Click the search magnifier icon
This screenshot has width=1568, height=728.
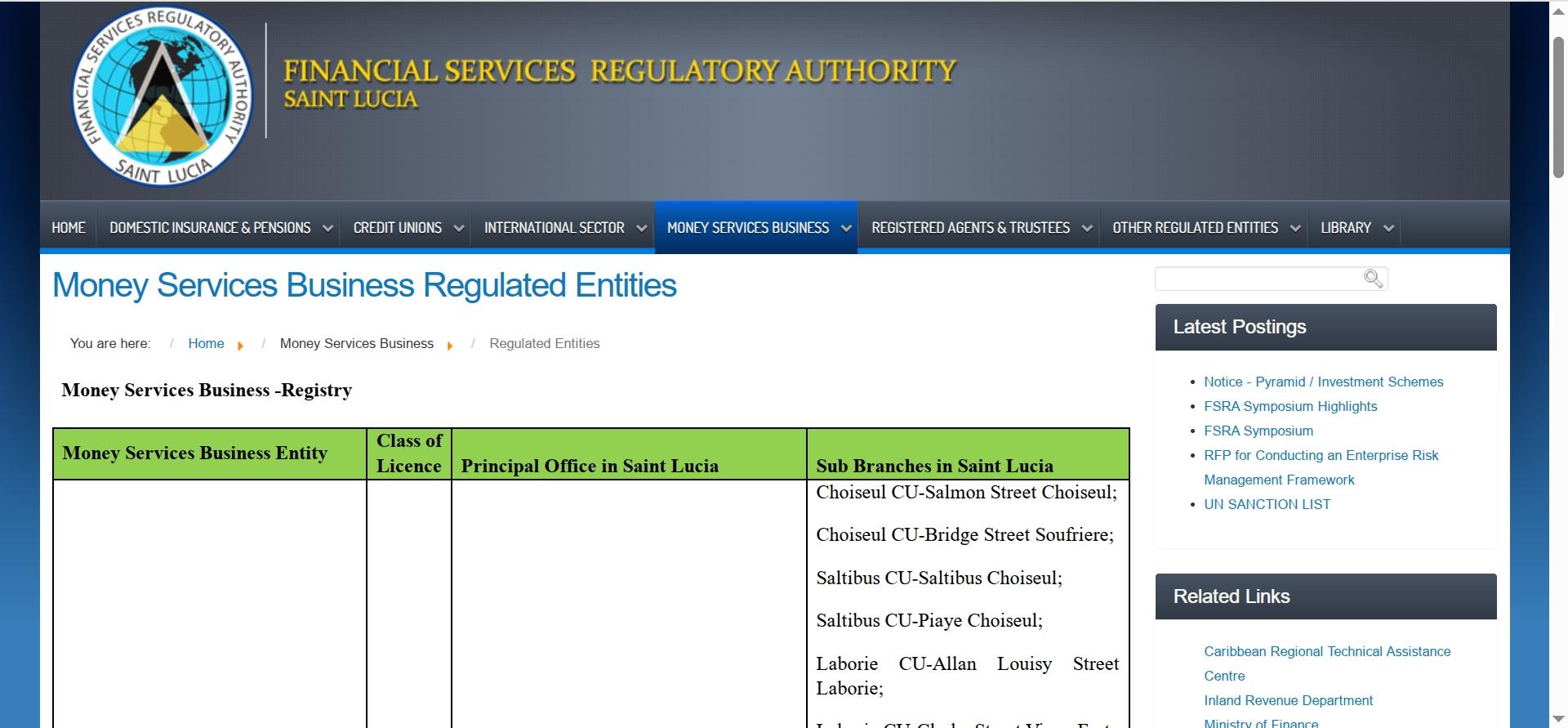click(1373, 279)
